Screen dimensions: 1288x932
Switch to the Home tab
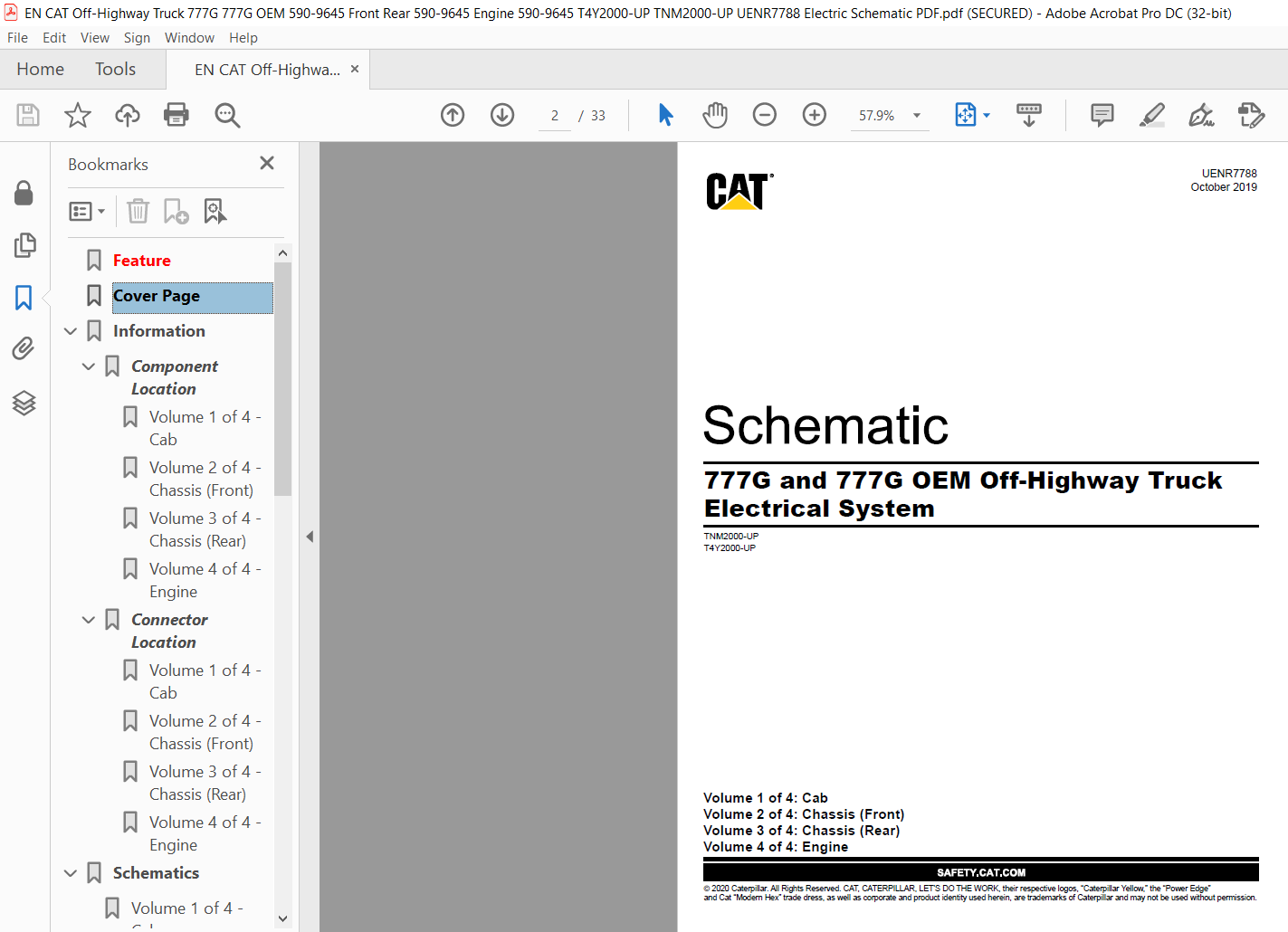pos(40,70)
